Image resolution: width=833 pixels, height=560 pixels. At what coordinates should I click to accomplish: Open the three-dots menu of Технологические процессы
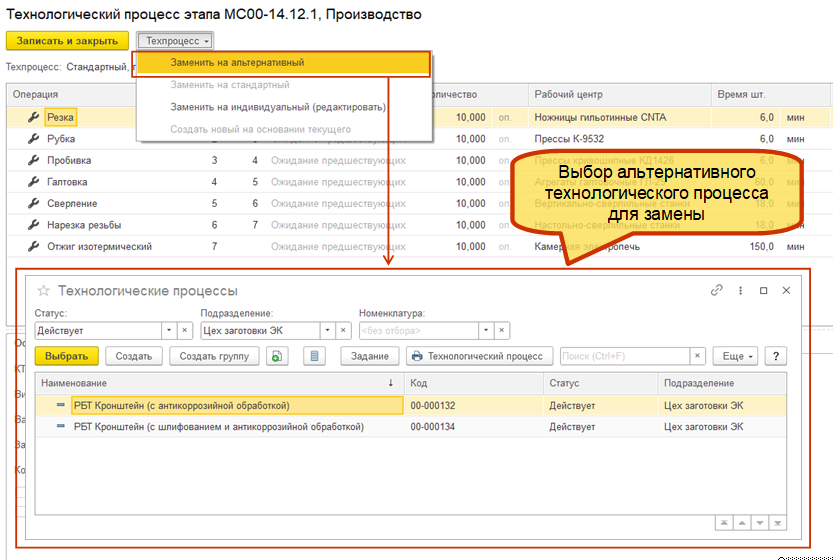pyautogui.click(x=741, y=291)
